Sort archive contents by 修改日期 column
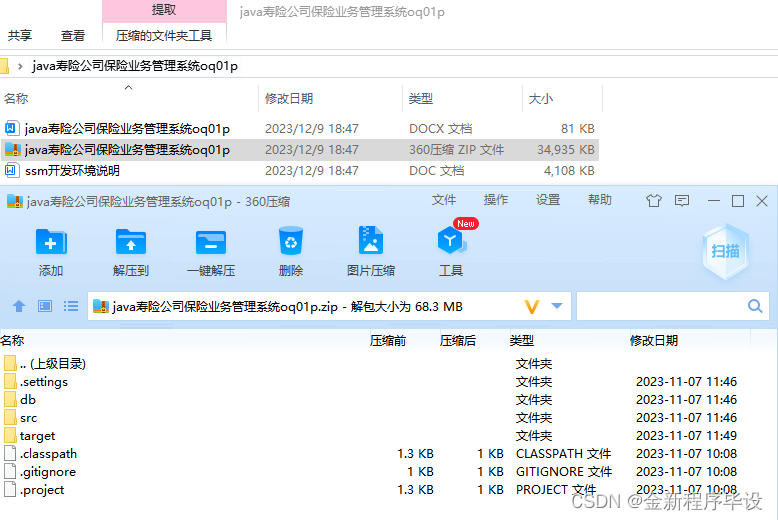The image size is (778, 520). point(654,341)
